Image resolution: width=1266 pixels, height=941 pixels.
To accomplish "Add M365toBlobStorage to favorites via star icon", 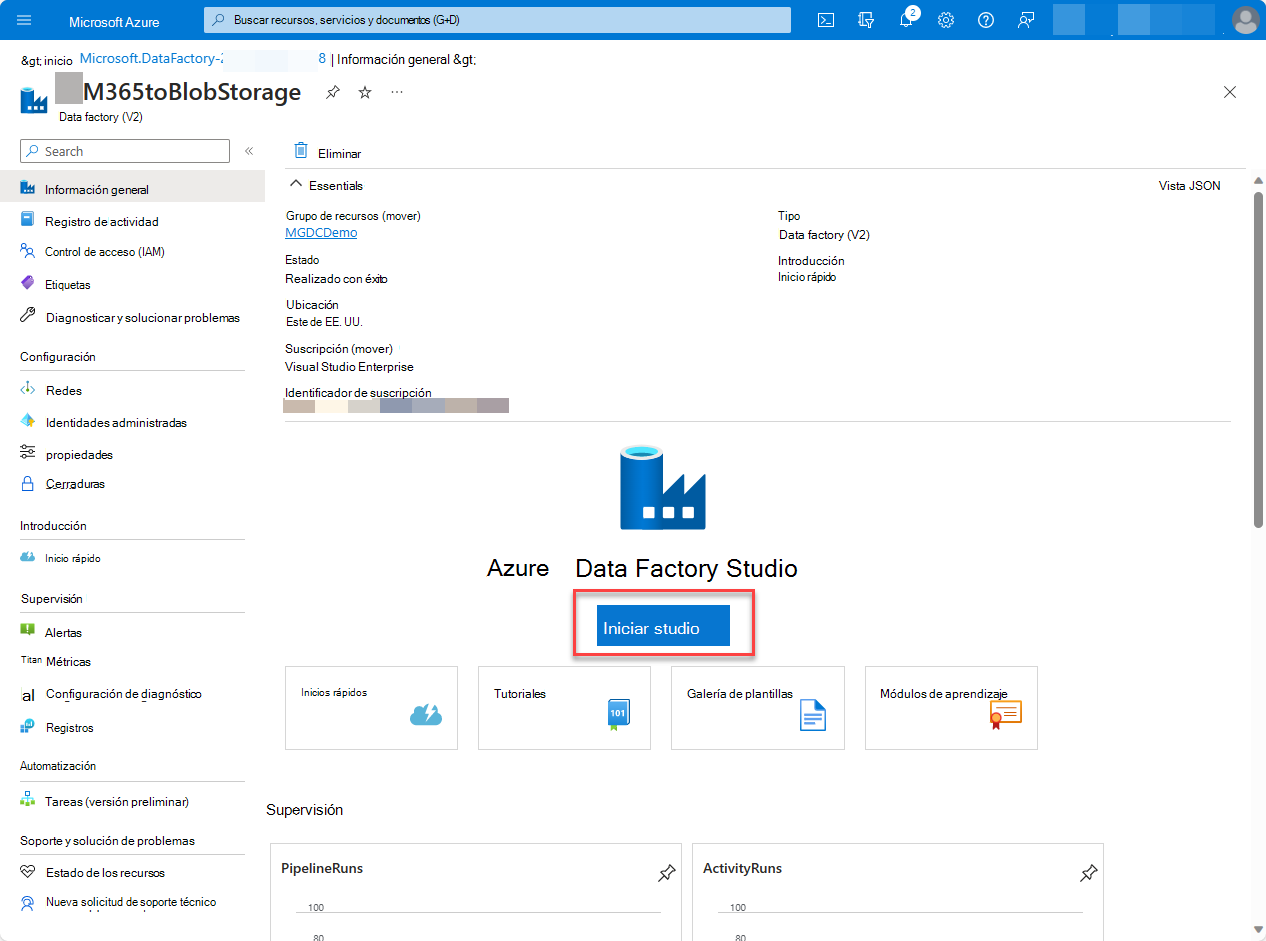I will coord(364,91).
